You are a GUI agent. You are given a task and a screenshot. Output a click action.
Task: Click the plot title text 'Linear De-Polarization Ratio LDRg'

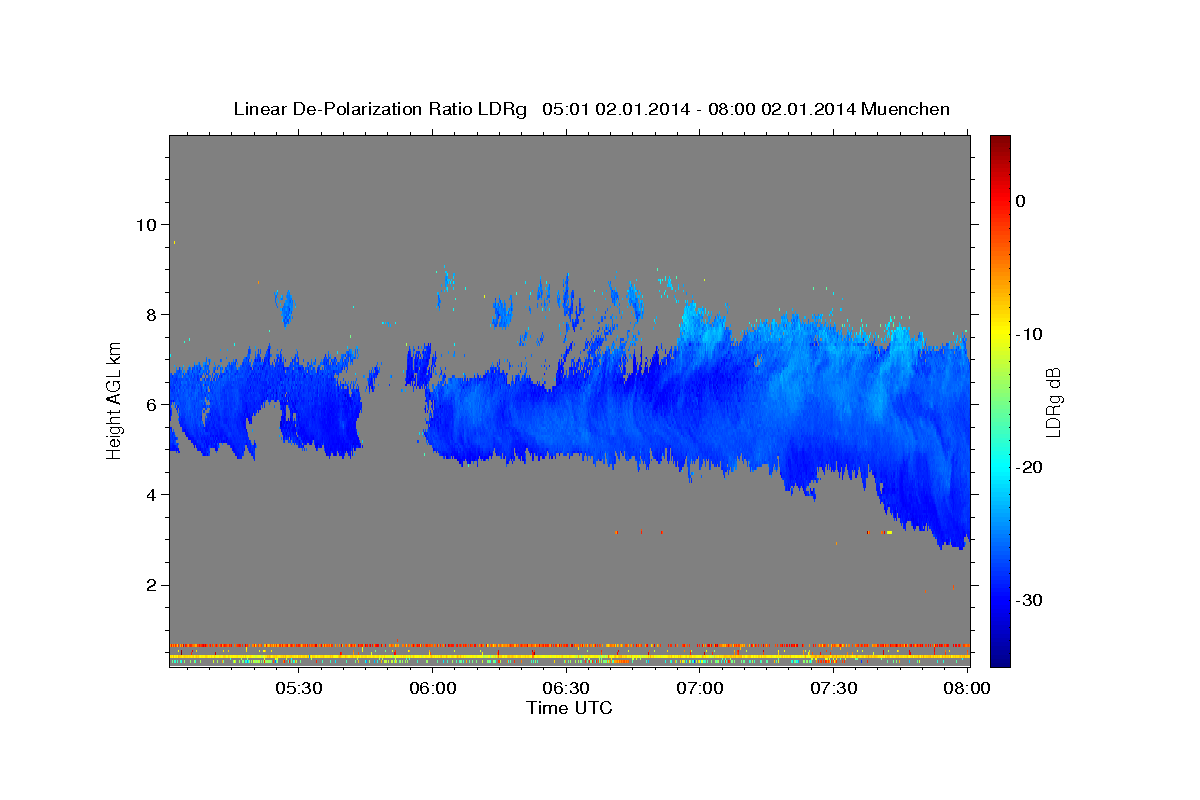(x=379, y=109)
